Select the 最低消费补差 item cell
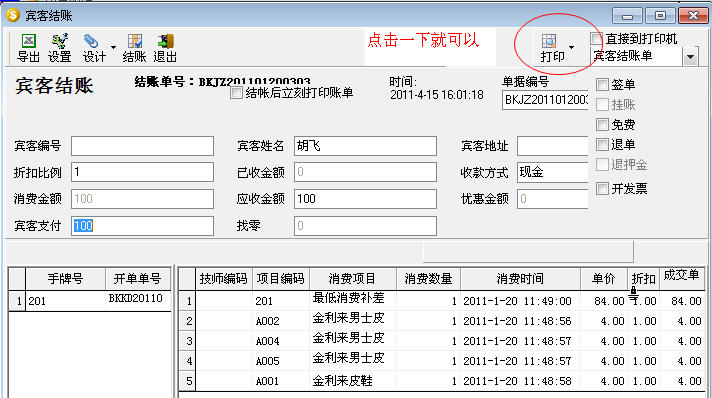Image resolution: width=712 pixels, height=398 pixels. point(352,300)
